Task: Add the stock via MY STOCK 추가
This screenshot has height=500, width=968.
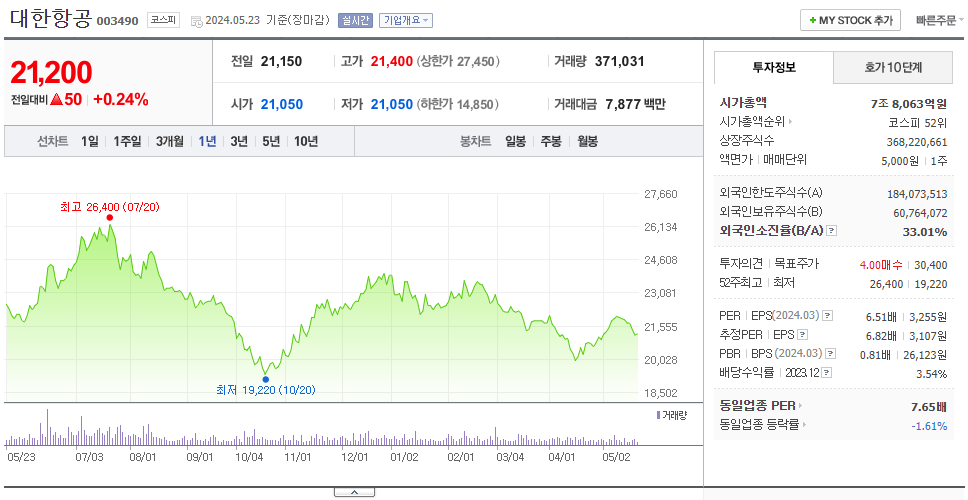Action: point(850,20)
